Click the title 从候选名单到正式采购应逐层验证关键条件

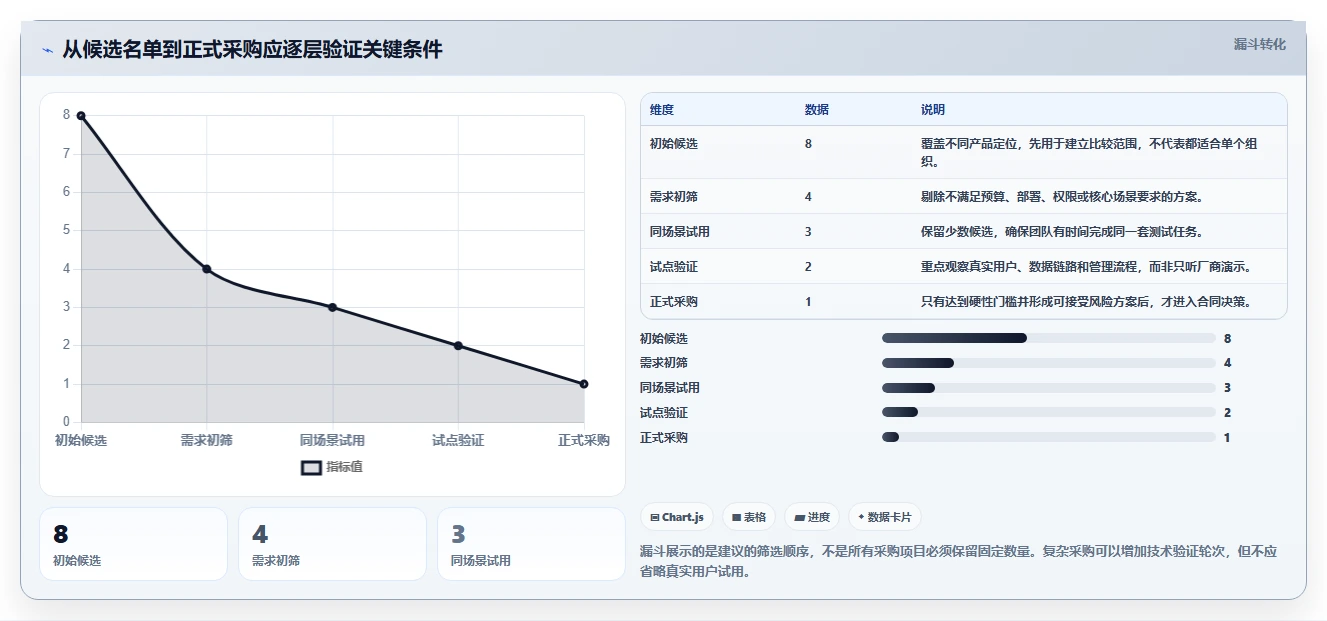[252, 49]
